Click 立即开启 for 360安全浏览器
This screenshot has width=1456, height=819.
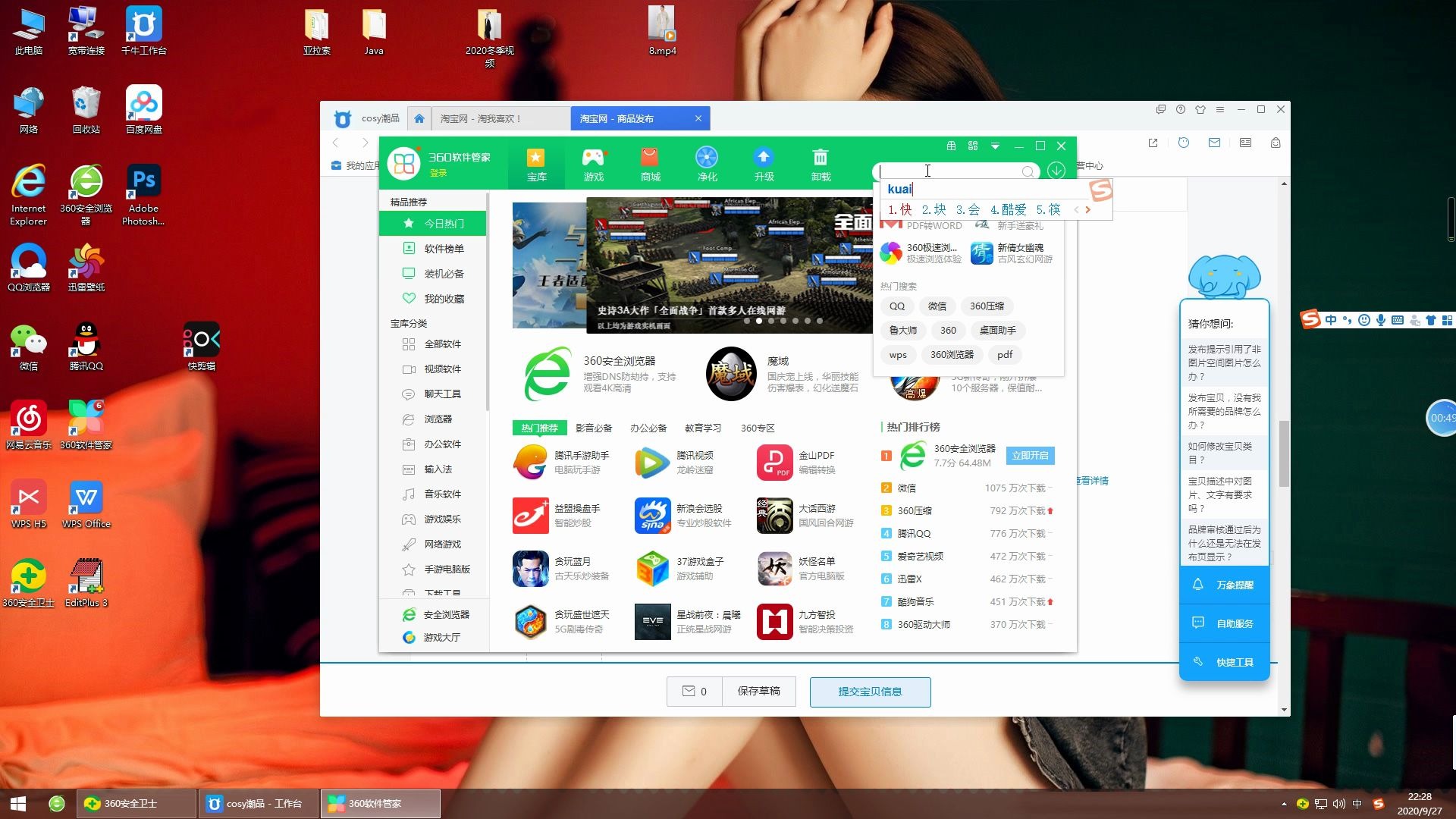click(1030, 456)
